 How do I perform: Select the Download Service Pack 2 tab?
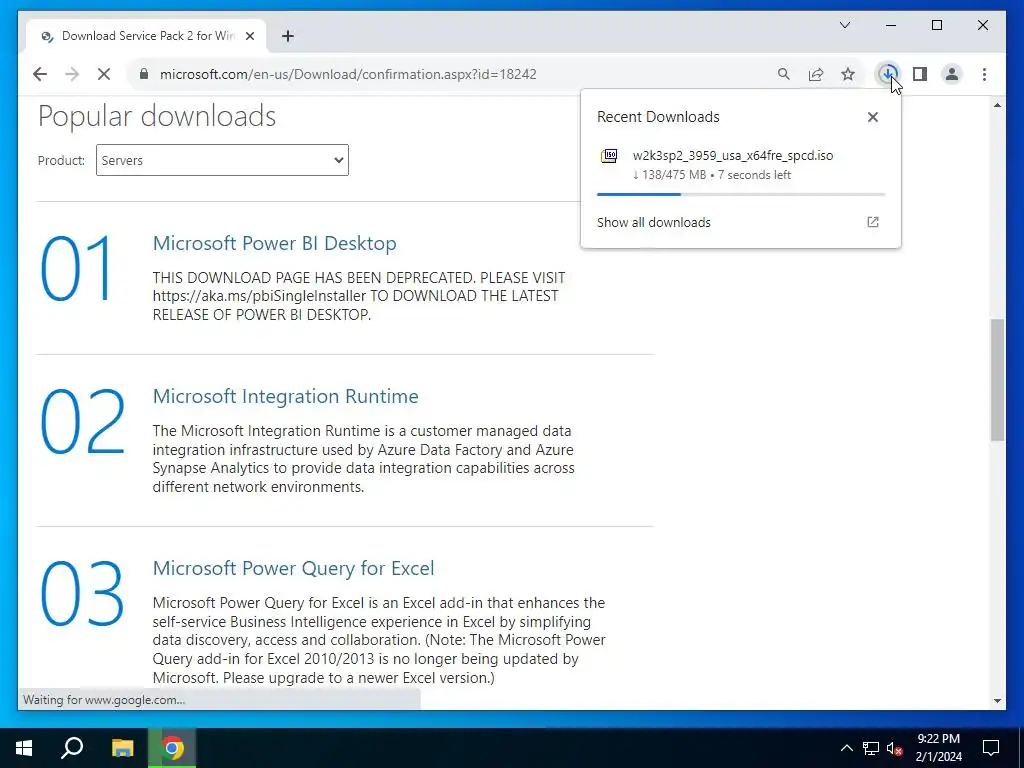pyautogui.click(x=146, y=36)
